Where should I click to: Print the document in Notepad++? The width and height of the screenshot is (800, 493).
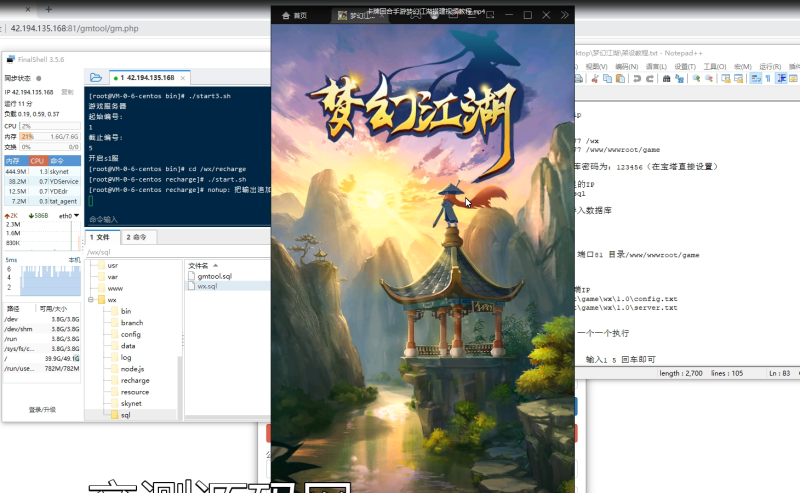tap(579, 79)
